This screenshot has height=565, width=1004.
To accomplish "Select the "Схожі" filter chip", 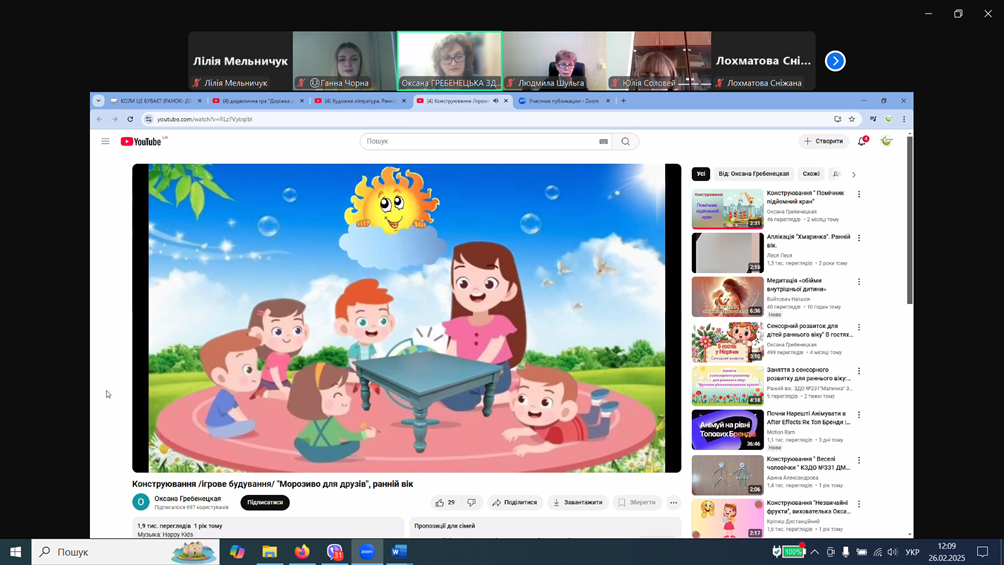I will [811, 174].
